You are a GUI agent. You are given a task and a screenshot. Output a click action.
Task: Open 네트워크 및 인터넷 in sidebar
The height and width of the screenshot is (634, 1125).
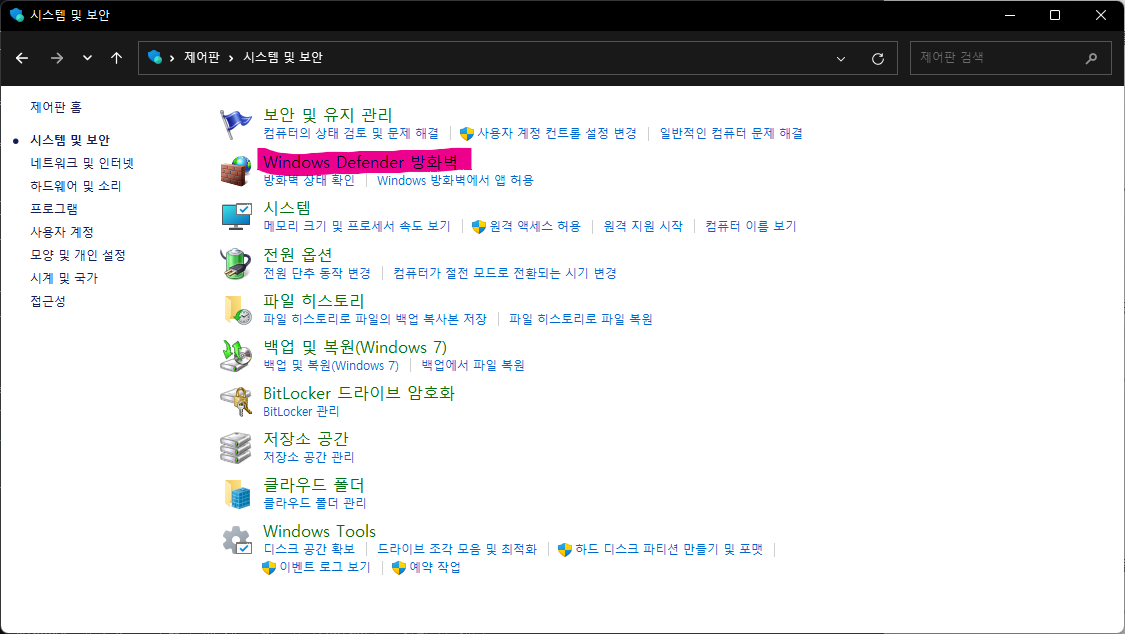point(82,163)
